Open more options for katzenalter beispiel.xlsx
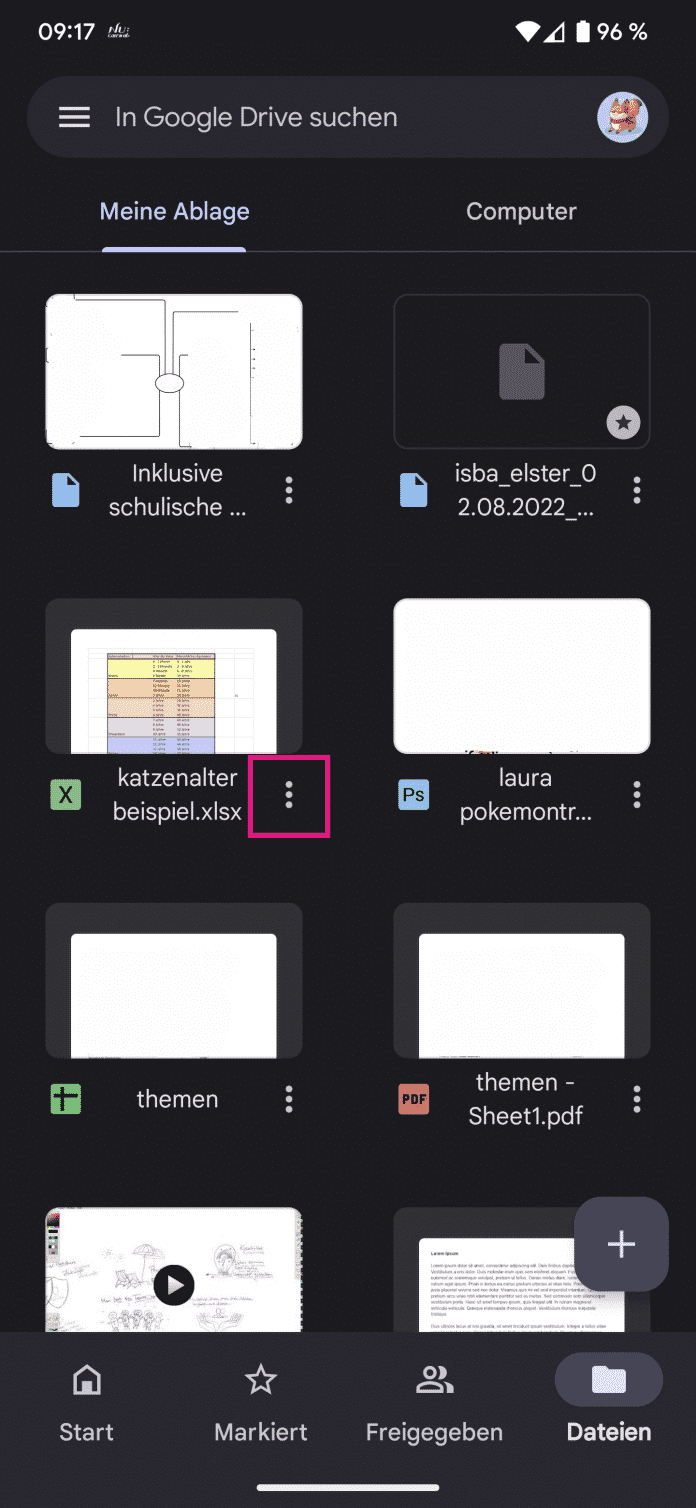 (289, 795)
